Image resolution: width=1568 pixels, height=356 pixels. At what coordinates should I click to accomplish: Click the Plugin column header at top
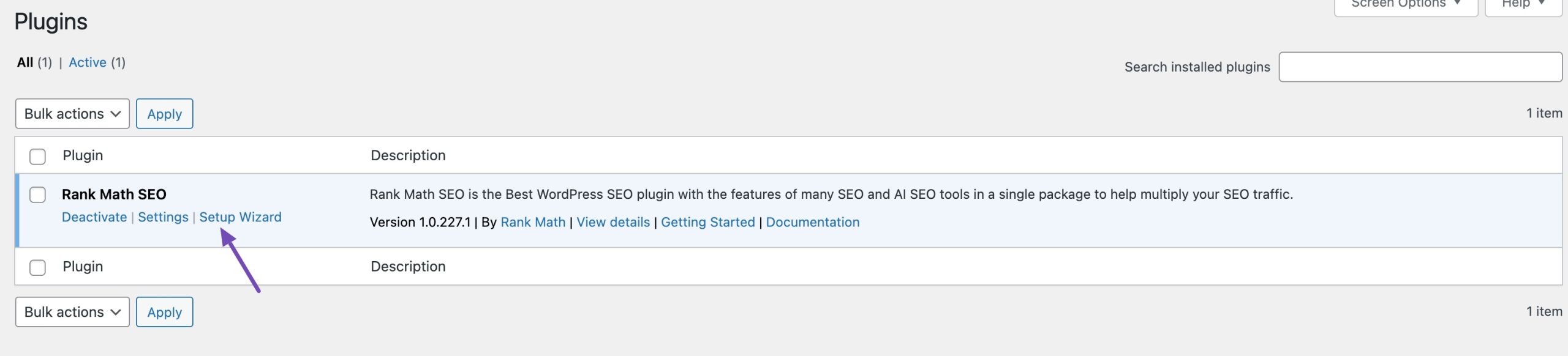83,155
